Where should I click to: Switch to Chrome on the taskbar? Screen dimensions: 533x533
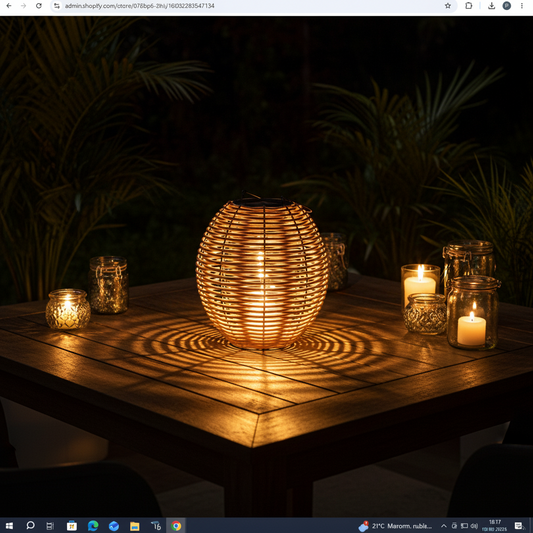click(x=176, y=526)
